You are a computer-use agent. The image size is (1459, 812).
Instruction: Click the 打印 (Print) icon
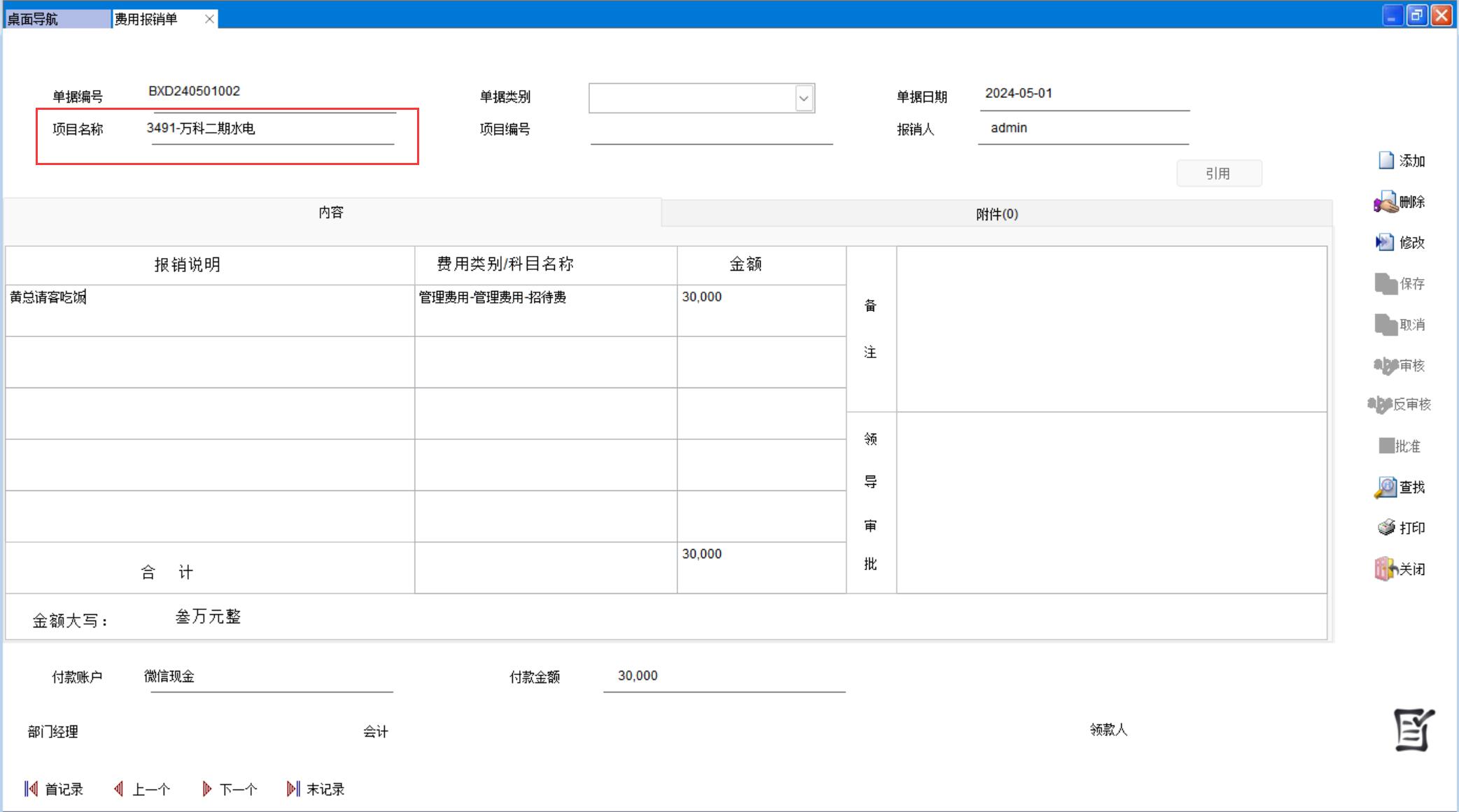coord(1386,528)
